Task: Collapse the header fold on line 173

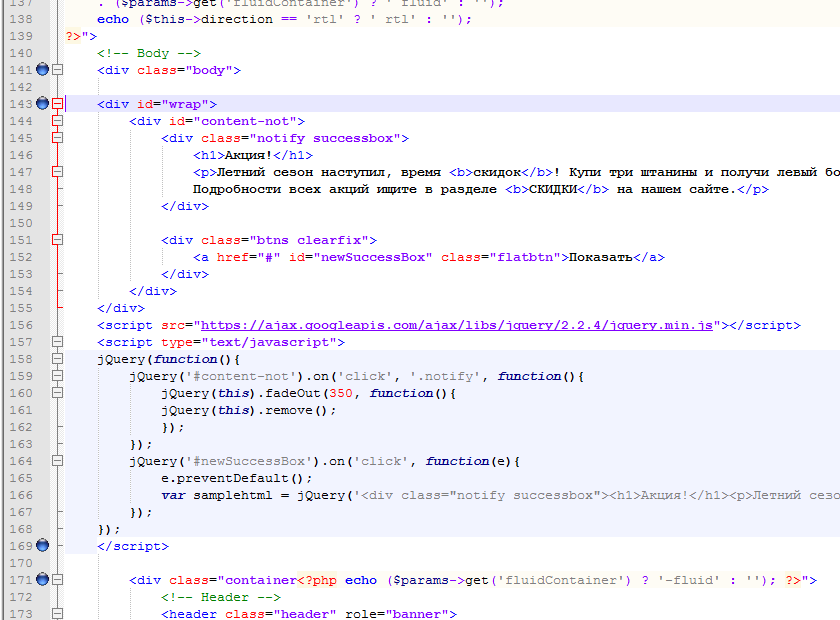Action: click(x=57, y=614)
